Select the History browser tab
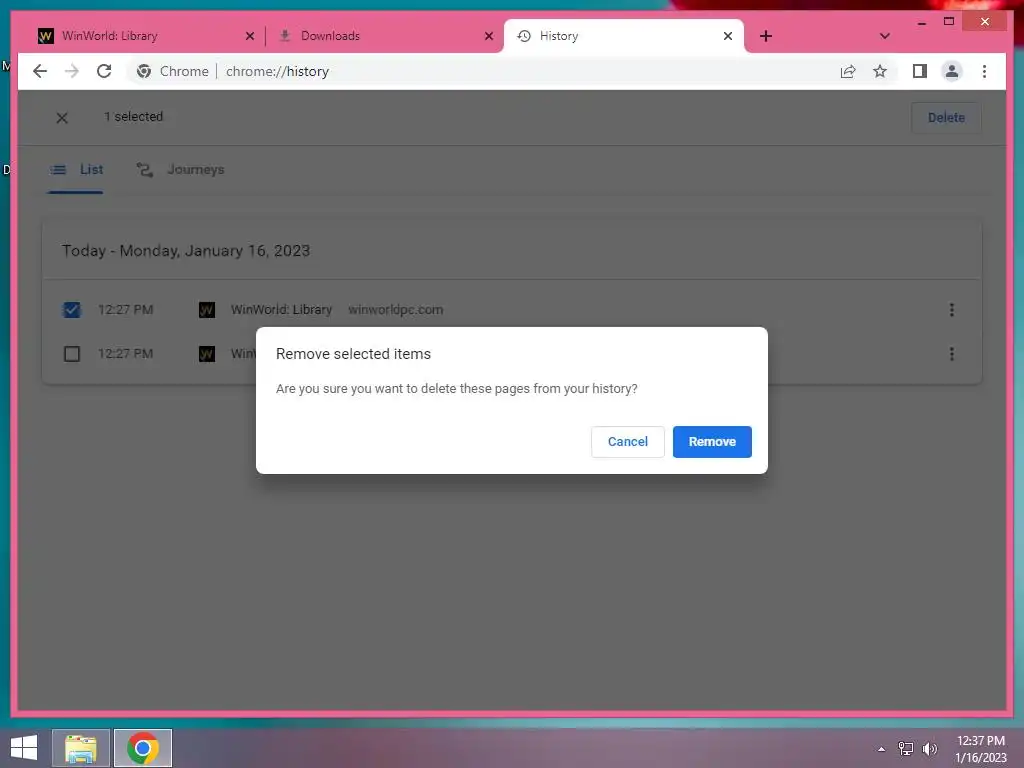1024x768 pixels. point(623,36)
